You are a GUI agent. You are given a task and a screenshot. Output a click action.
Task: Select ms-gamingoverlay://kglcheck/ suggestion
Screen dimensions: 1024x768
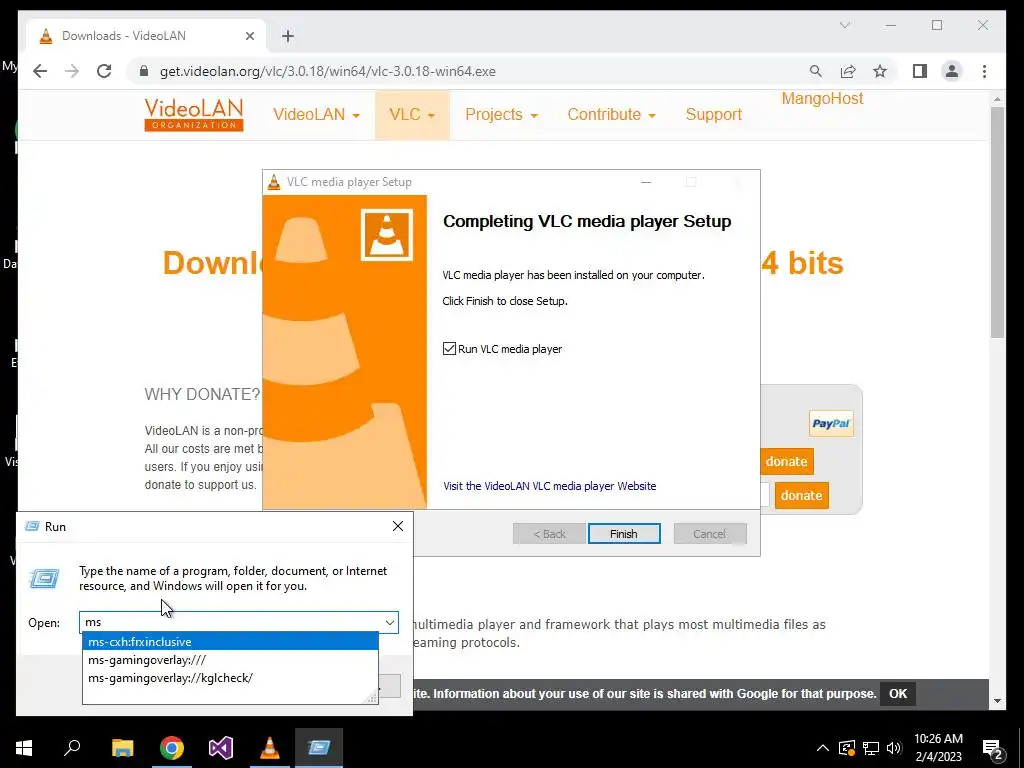click(x=230, y=678)
